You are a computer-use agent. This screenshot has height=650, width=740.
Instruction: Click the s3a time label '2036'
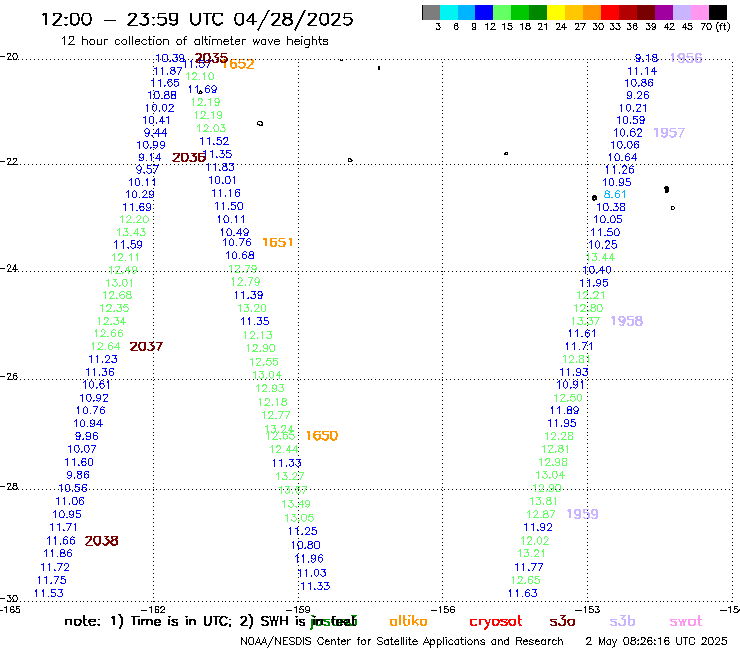188,158
